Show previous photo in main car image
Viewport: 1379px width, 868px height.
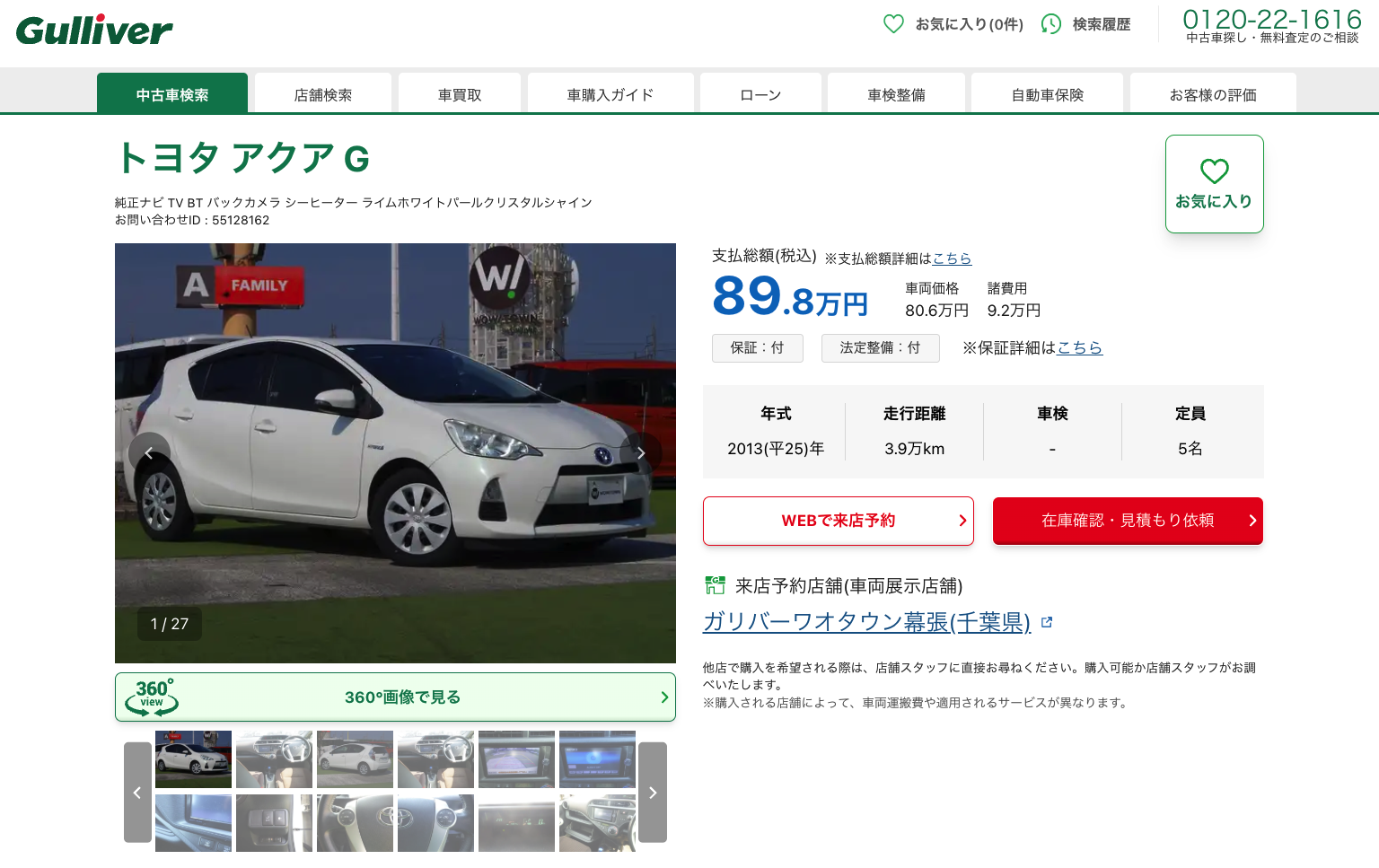coord(149,453)
